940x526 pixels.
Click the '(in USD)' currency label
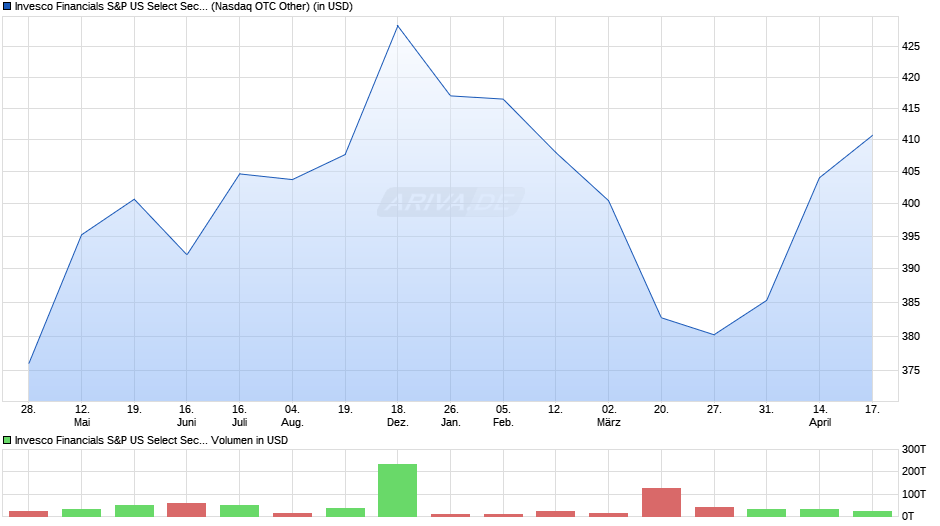(333, 7)
